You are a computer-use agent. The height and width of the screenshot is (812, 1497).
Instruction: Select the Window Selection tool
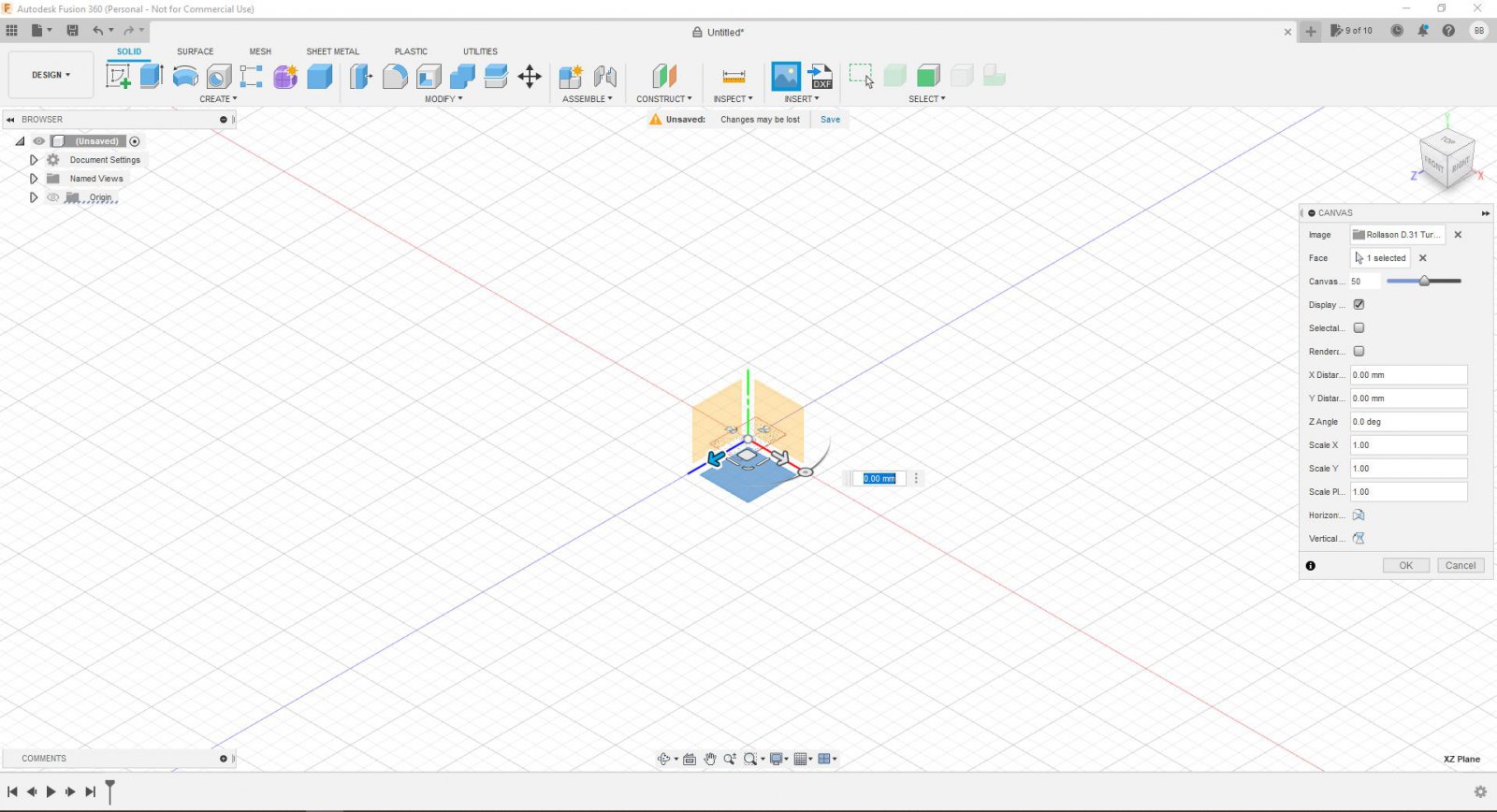click(x=861, y=76)
